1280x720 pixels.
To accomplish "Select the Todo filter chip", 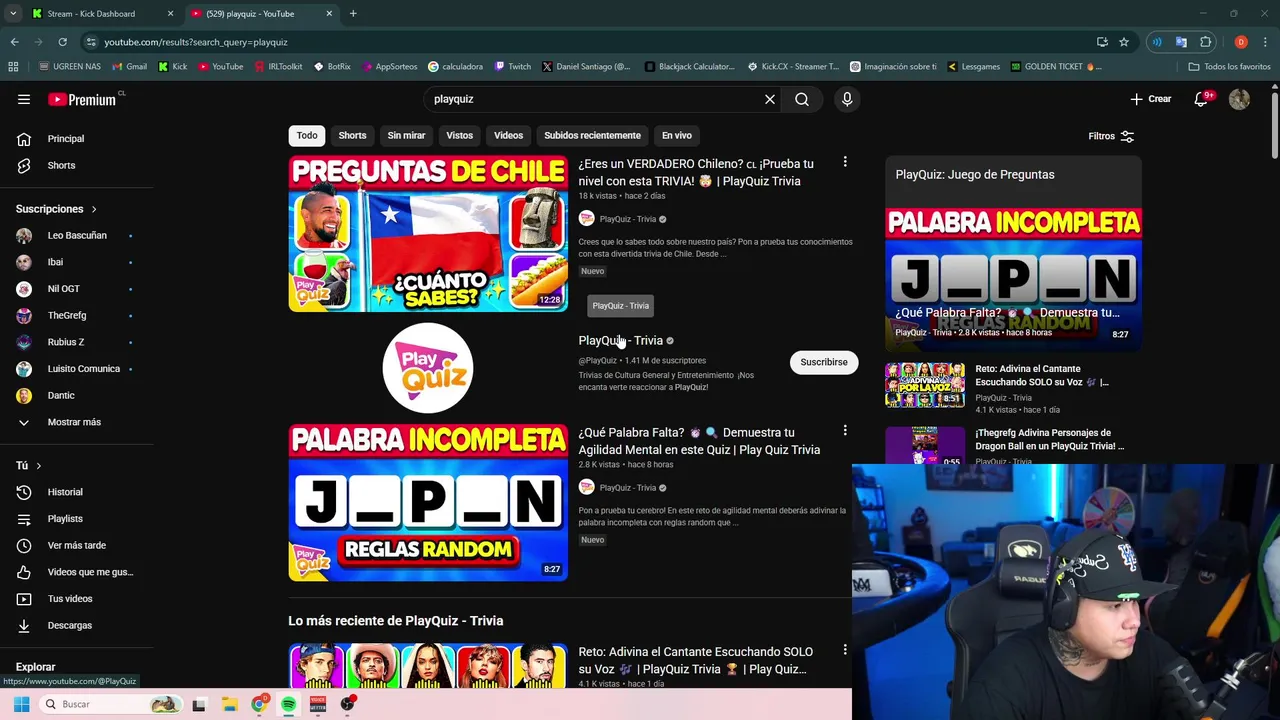I will tap(307, 135).
